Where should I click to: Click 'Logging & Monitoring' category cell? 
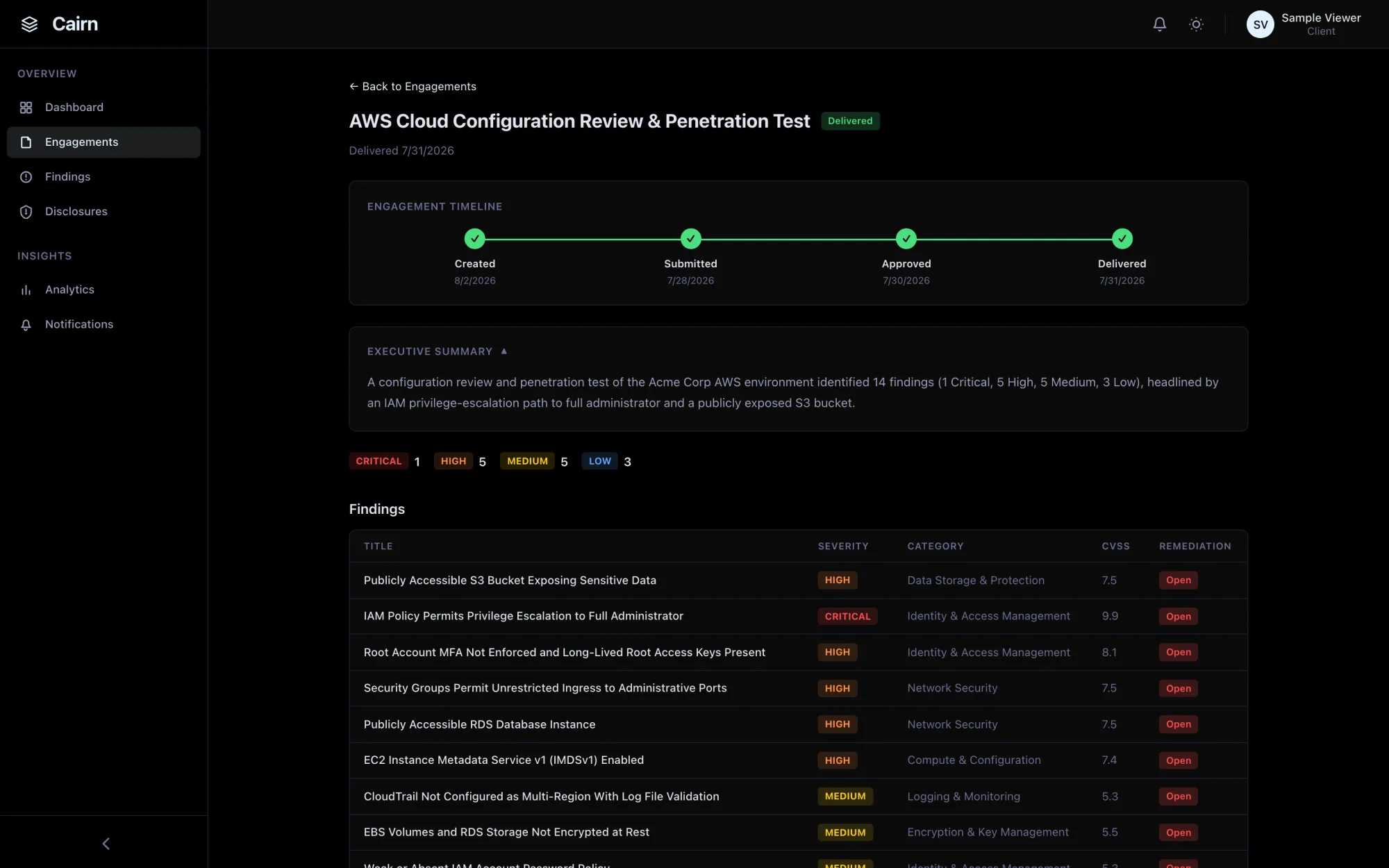(x=964, y=796)
